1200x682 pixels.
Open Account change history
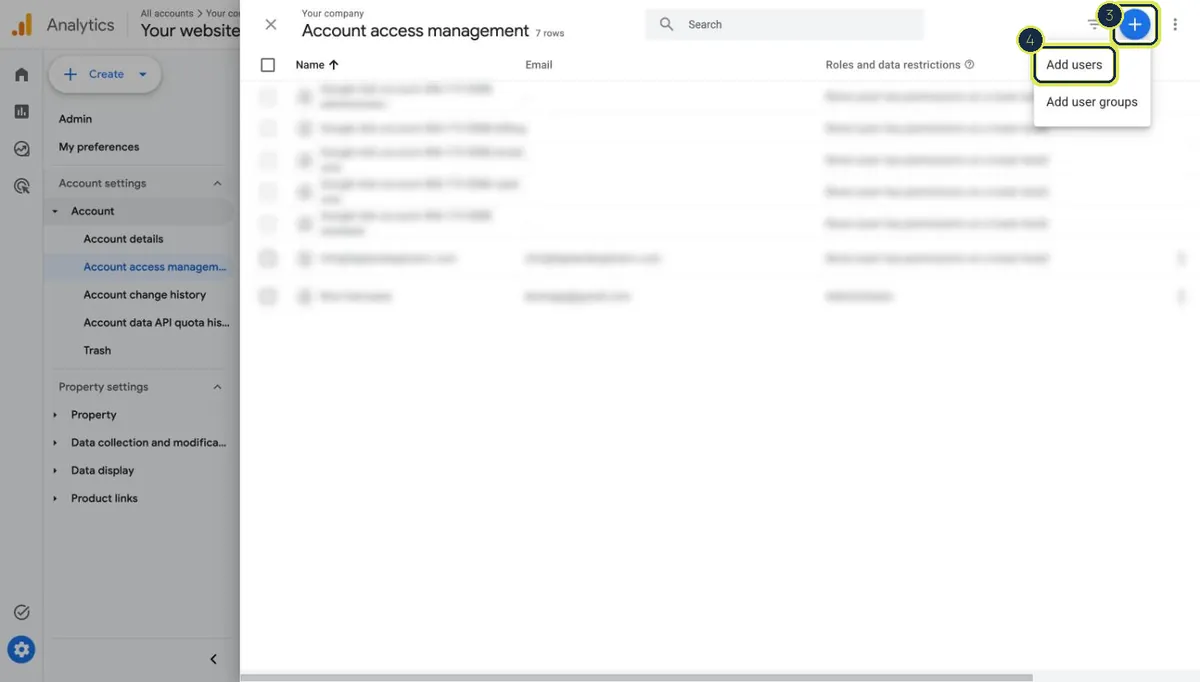(145, 295)
